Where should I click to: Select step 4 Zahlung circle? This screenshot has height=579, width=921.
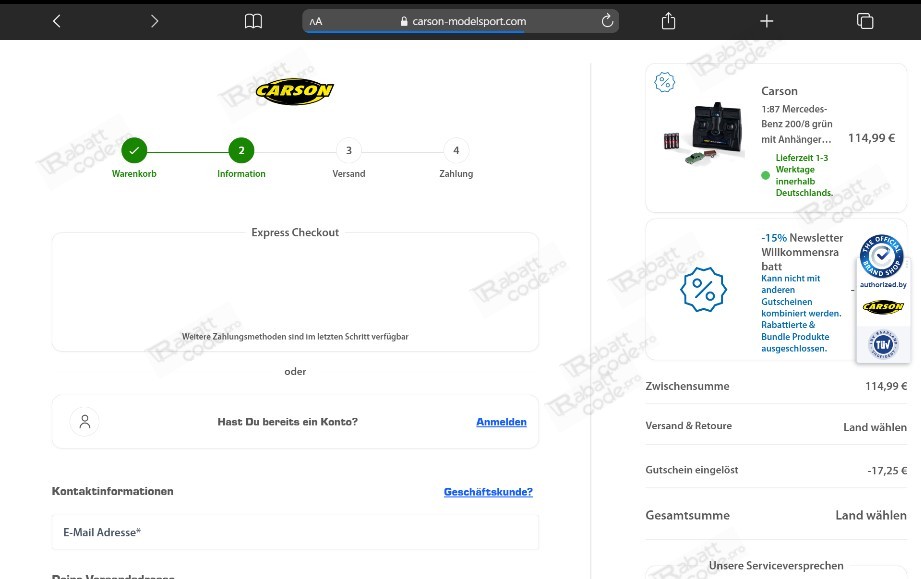tap(456, 150)
